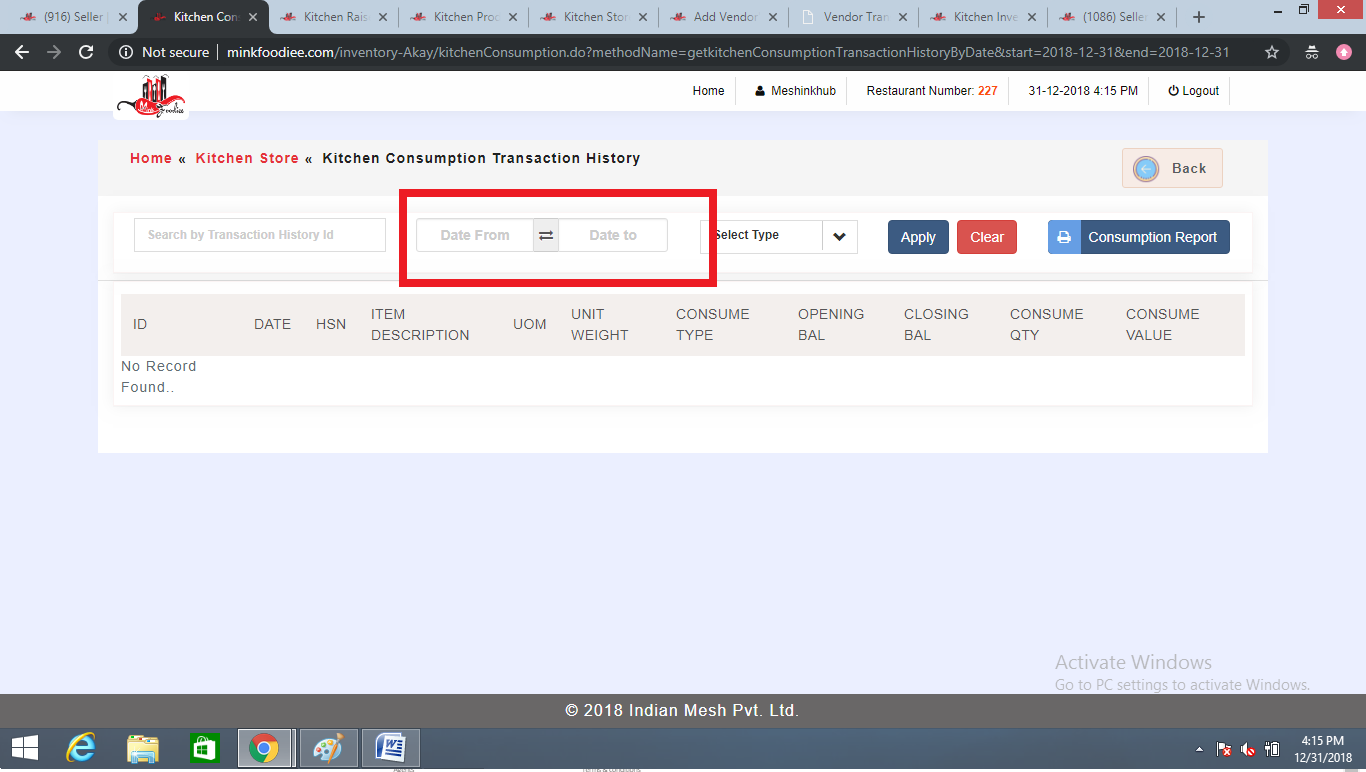Open the Select Type dropdown arrow

pos(839,237)
